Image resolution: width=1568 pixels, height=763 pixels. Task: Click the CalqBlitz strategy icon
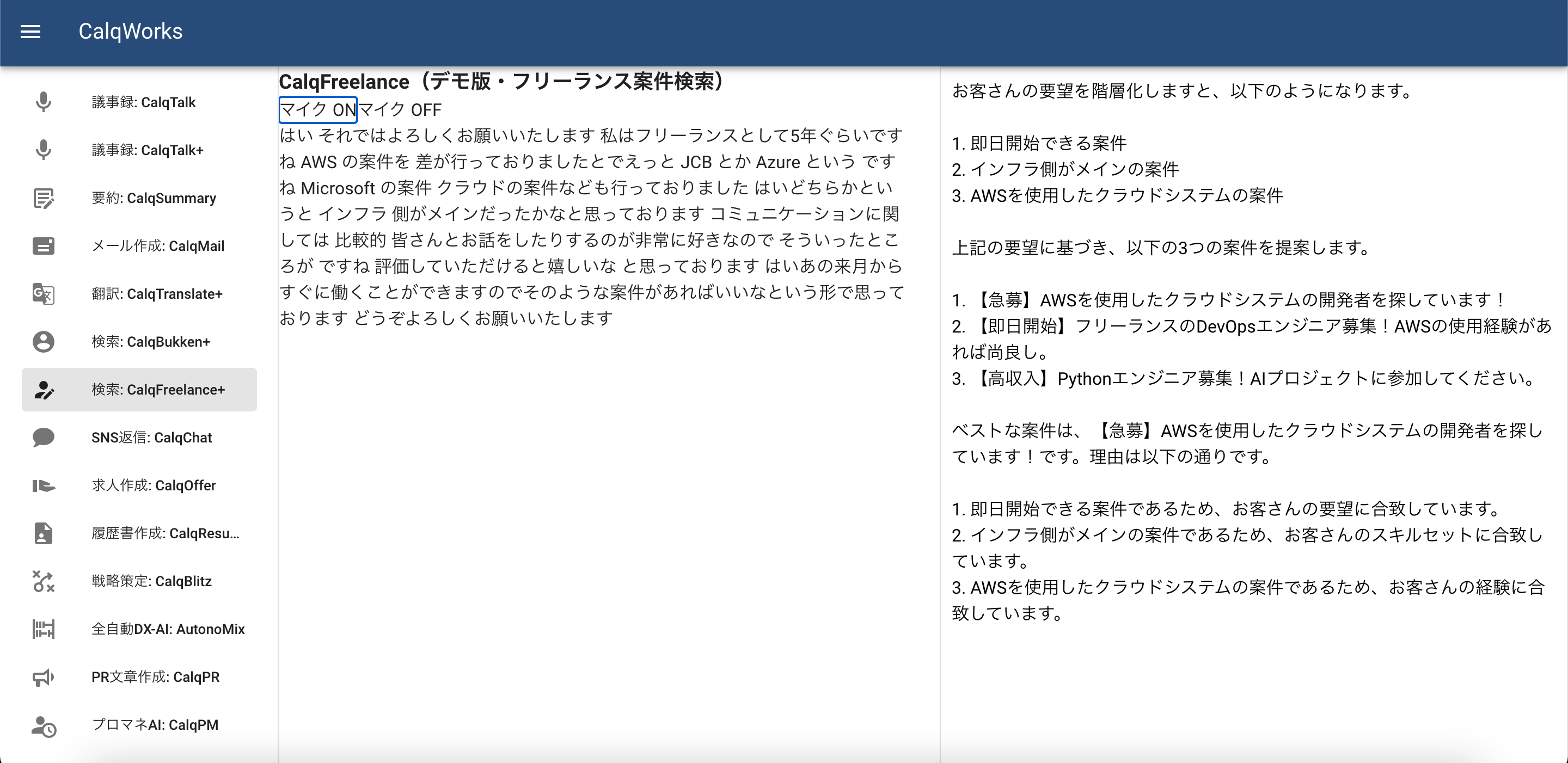[x=43, y=581]
